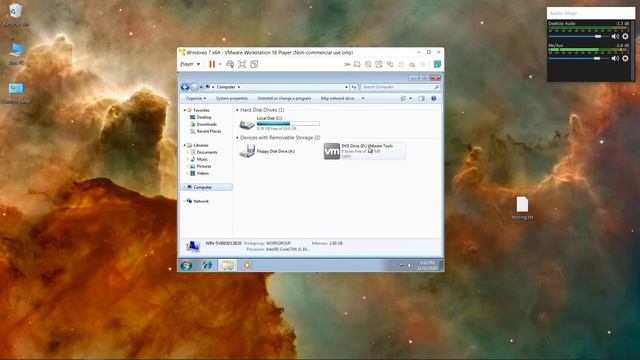The image size is (640, 360).
Task: Open the Player dropdown menu
Action: point(190,64)
